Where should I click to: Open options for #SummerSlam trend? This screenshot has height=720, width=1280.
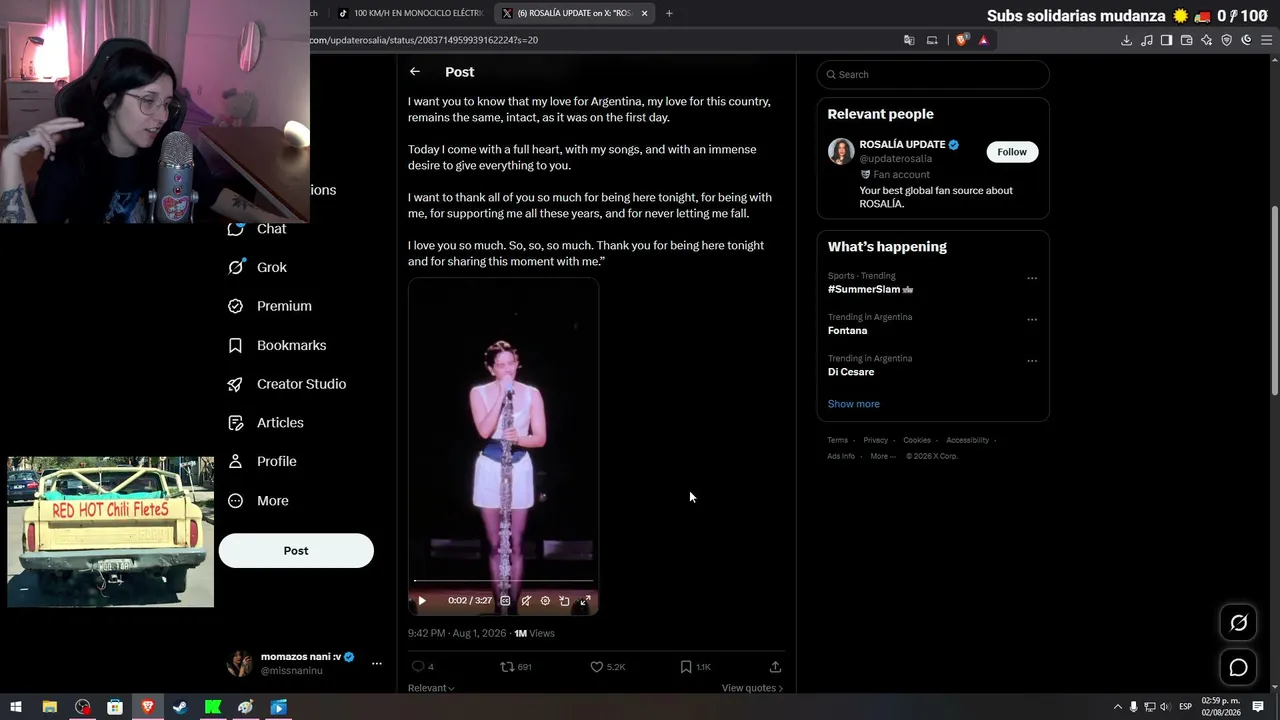tap(1032, 278)
